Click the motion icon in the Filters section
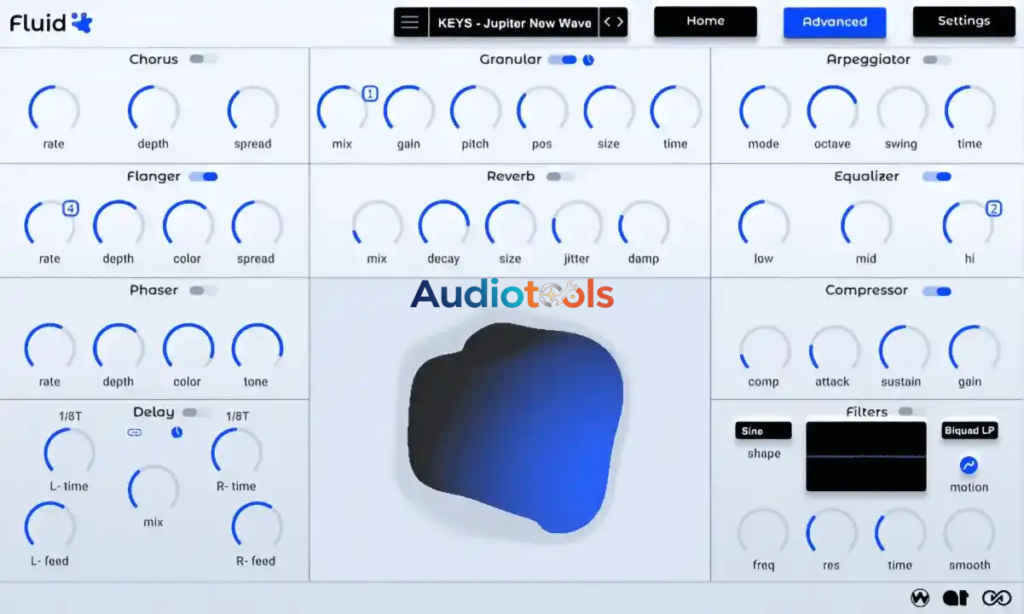The width and height of the screenshot is (1024, 614). pos(968,463)
